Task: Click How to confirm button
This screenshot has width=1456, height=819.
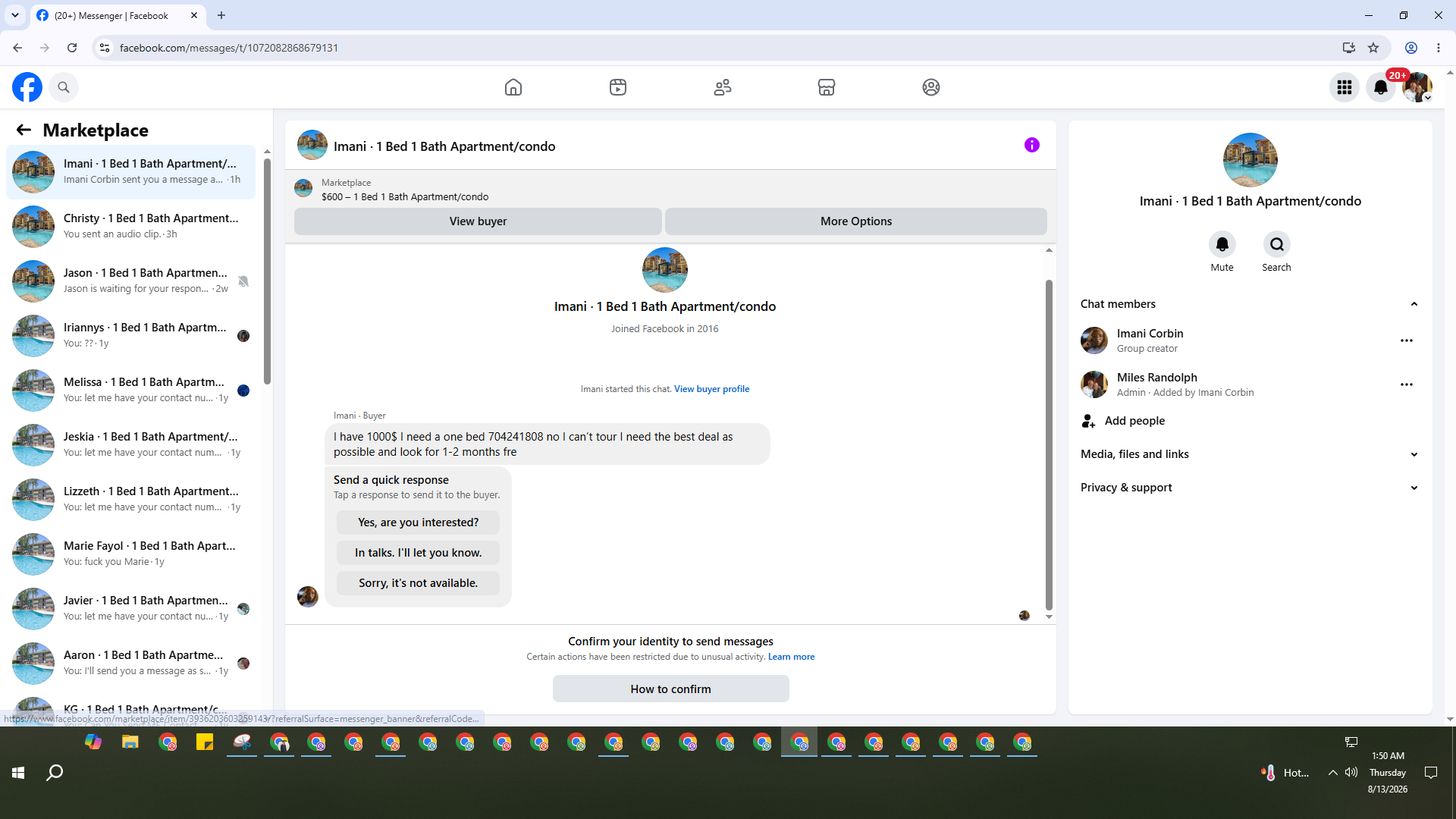Action: point(670,689)
